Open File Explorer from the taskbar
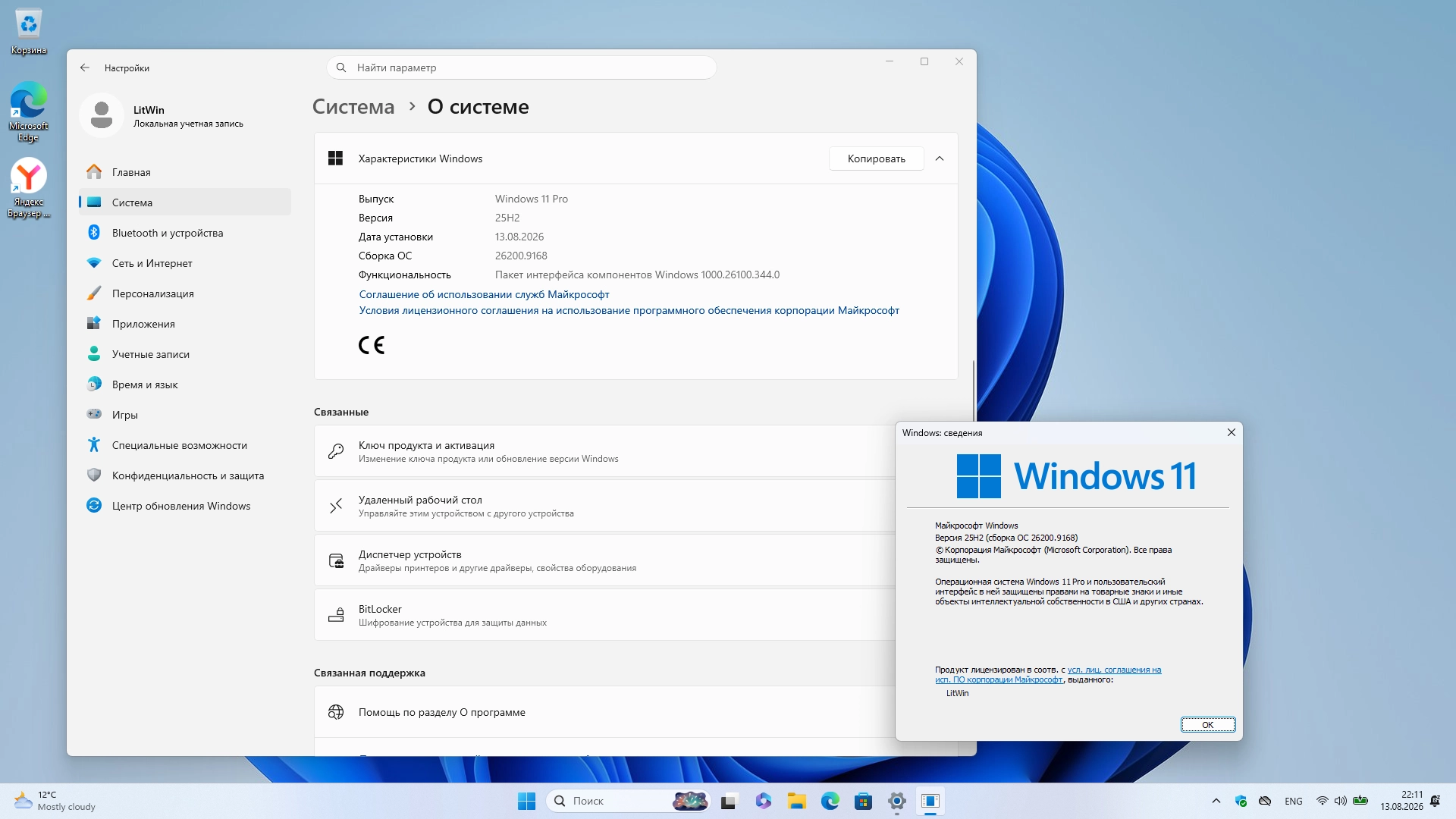 [x=796, y=801]
